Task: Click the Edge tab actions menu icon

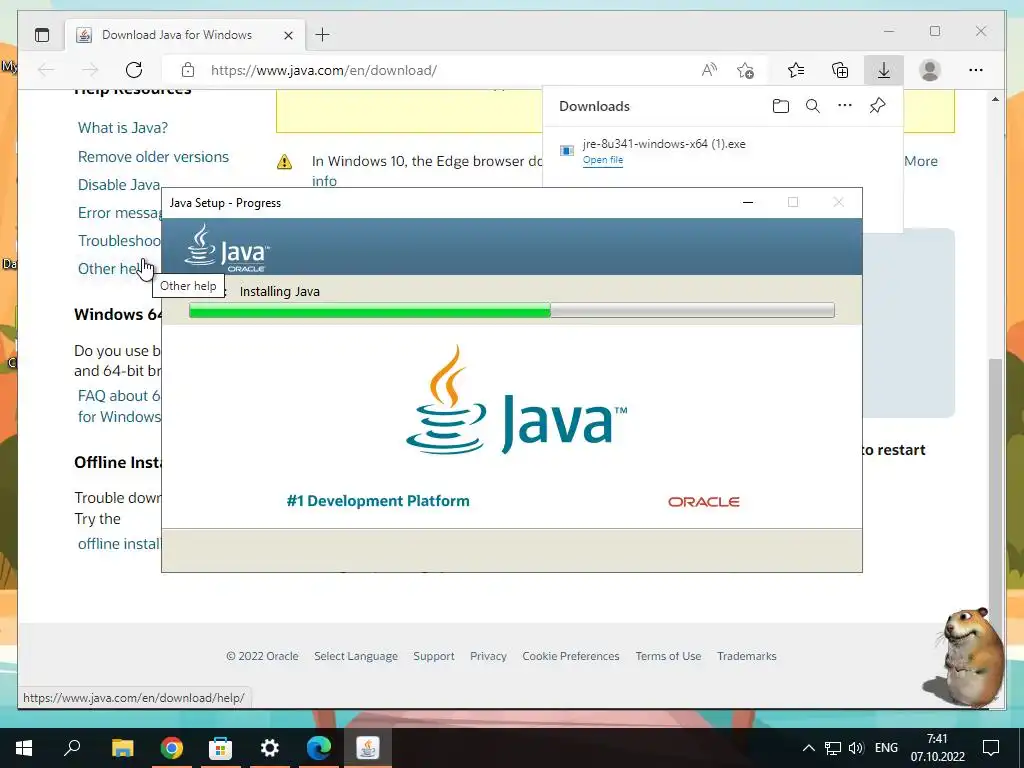Action: [x=42, y=35]
